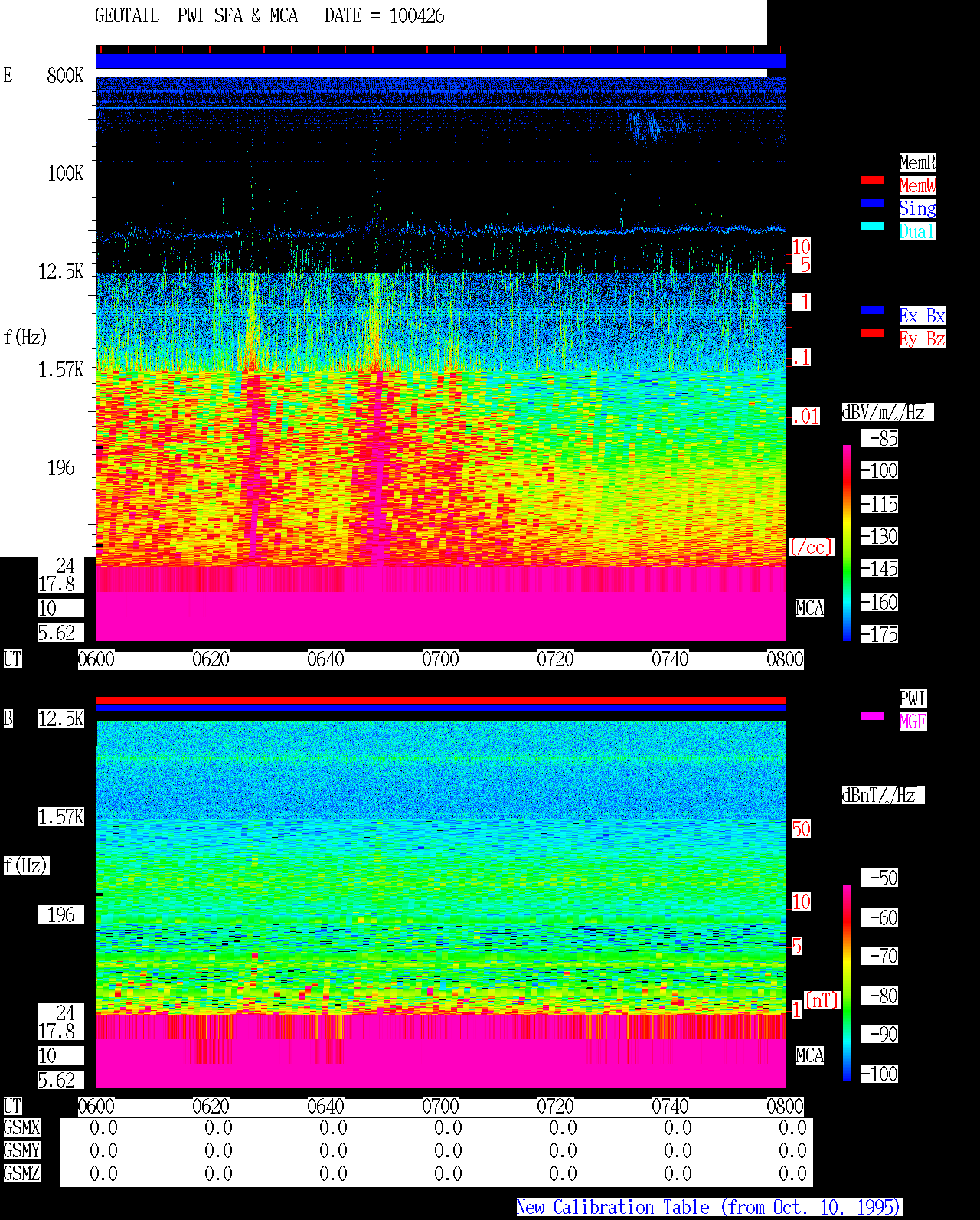This screenshot has width=980, height=1220.
Task: Click the blue Sing legend swatch
Action: [x=873, y=203]
